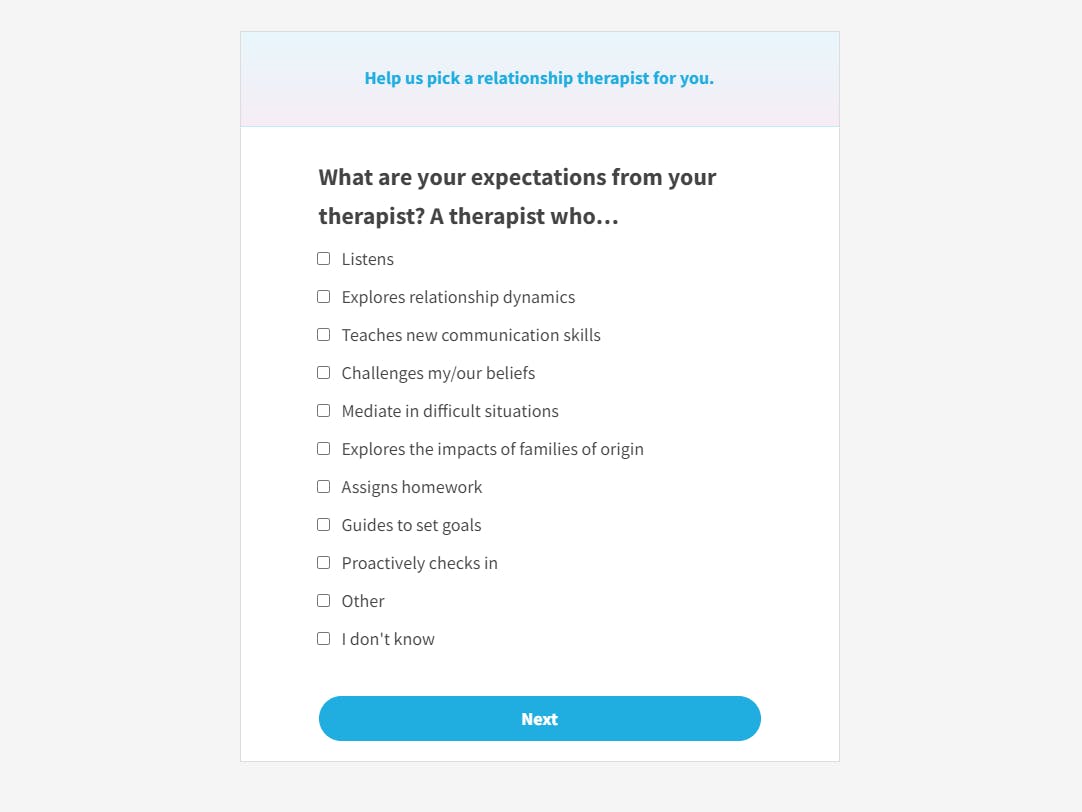Enable the "Challenges my/our beliefs" checkbox
Viewport: 1082px width, 812px height.
pos(323,372)
